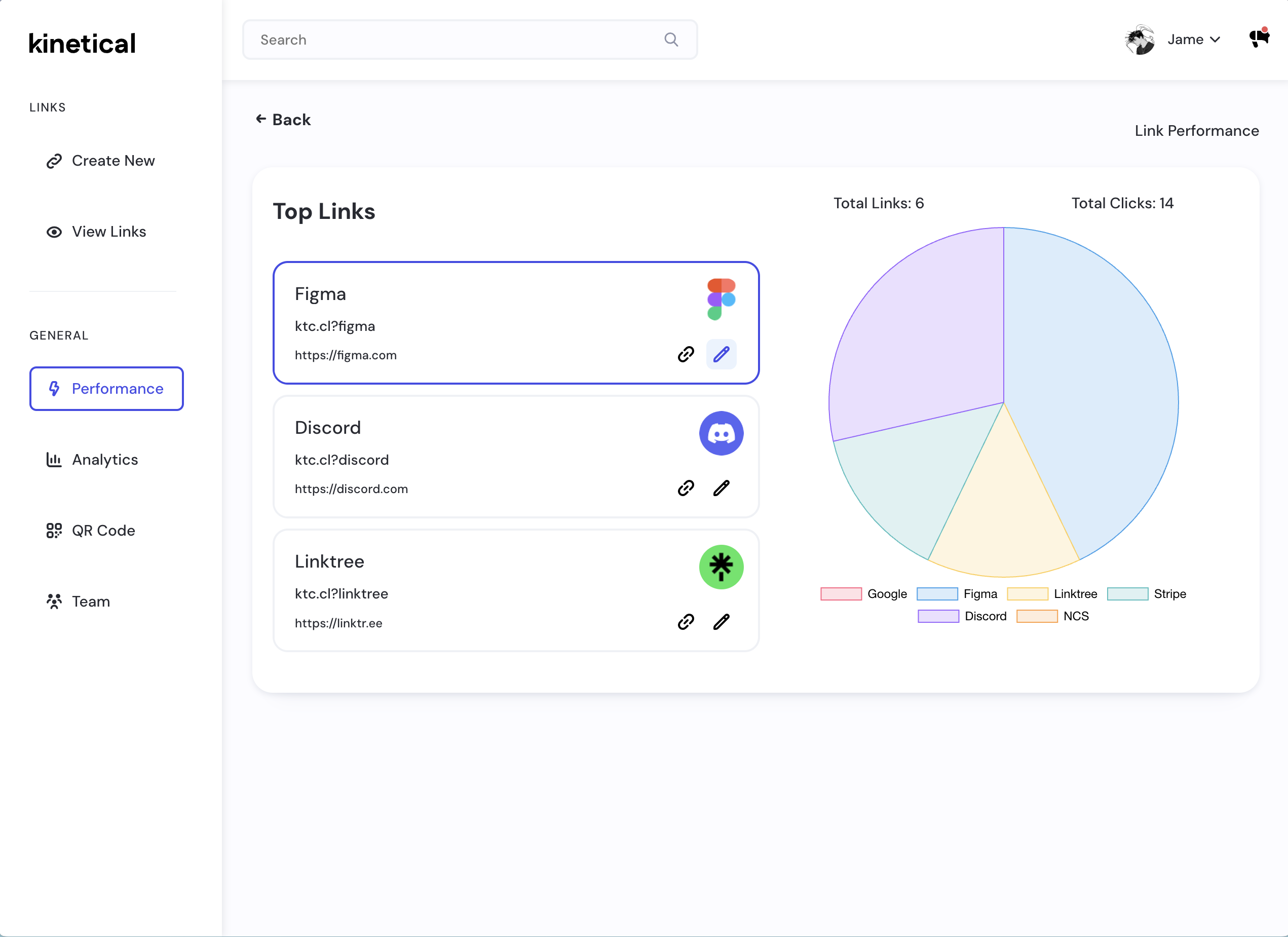
Task: Copy link icon on Linktree card
Action: (x=686, y=622)
